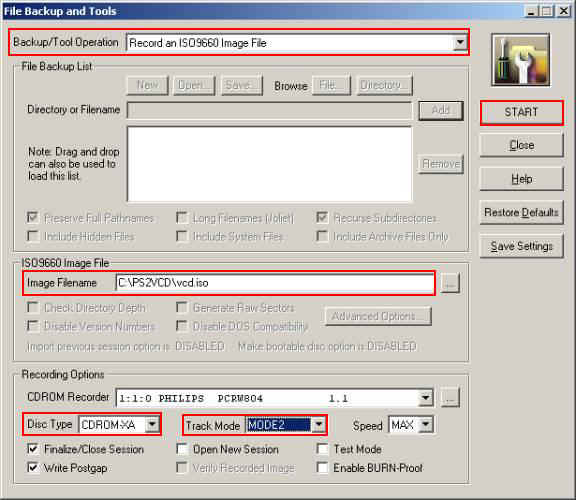Image resolution: width=576 pixels, height=500 pixels.
Task: Click the tools icon image above START
Action: pyautogui.click(x=521, y=60)
